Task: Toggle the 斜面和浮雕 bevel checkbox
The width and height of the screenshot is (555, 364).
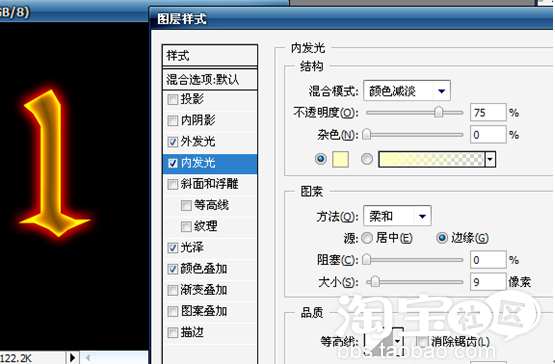Action: tap(172, 184)
